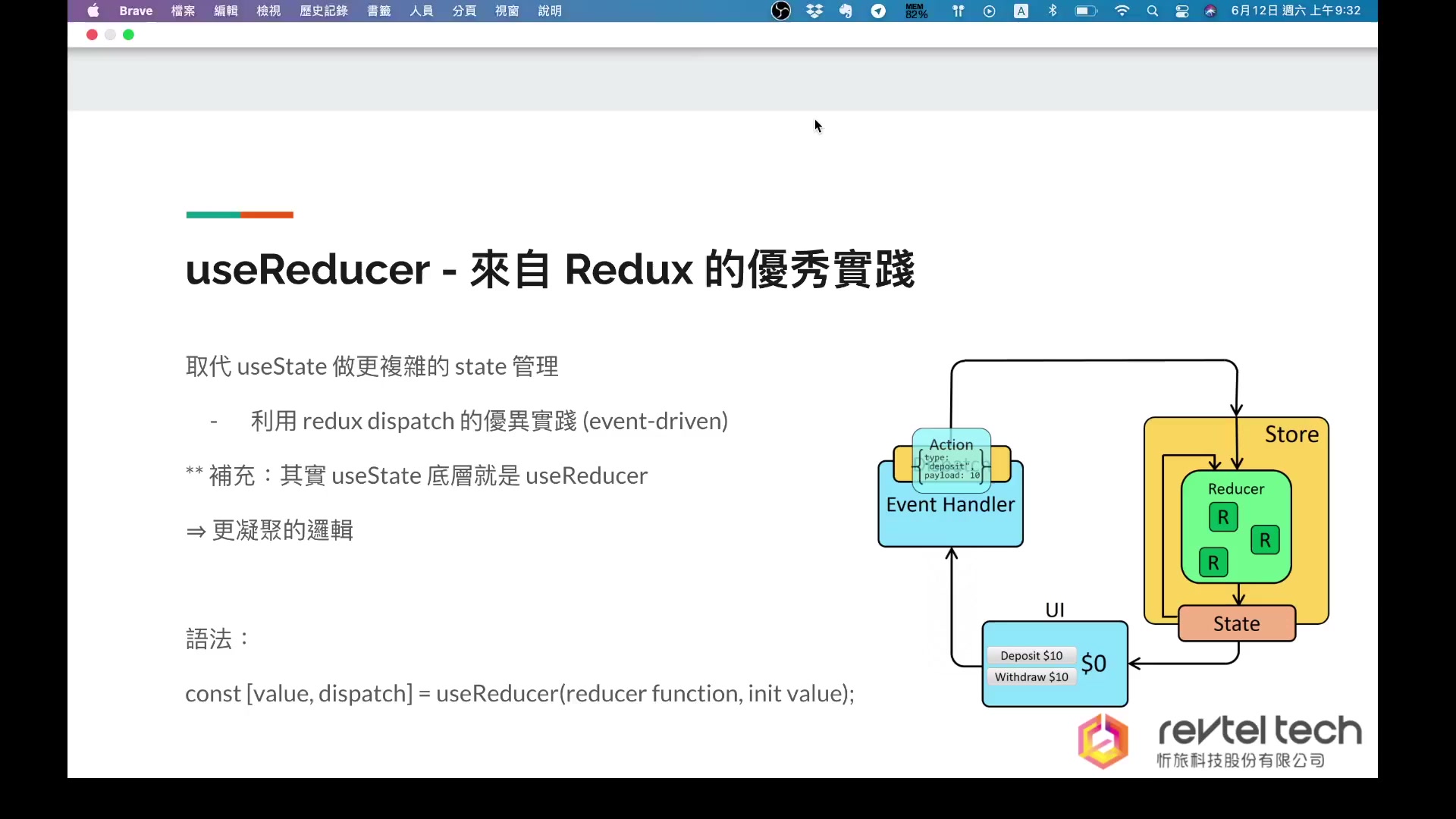This screenshot has width=1456, height=819.
Task: Open Spotlight search magnifier
Action: (x=1153, y=11)
